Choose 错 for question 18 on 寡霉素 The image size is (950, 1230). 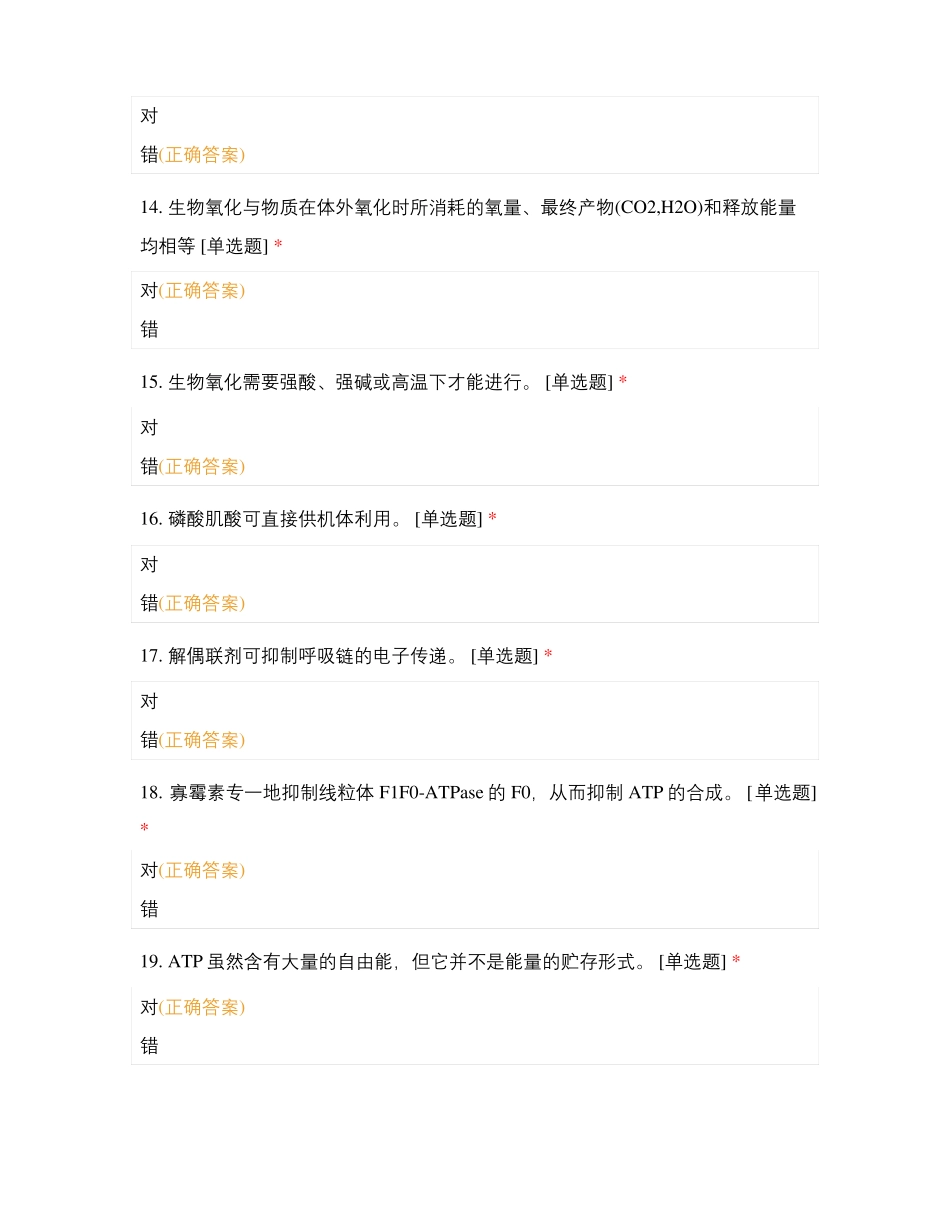point(150,909)
